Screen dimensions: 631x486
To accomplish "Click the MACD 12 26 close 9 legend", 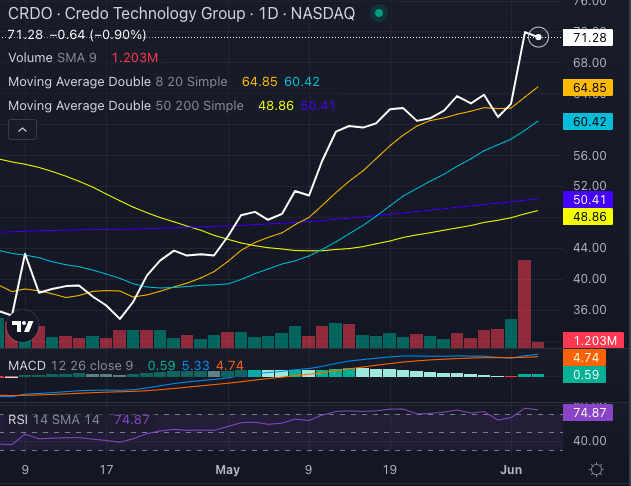I will click(70, 366).
